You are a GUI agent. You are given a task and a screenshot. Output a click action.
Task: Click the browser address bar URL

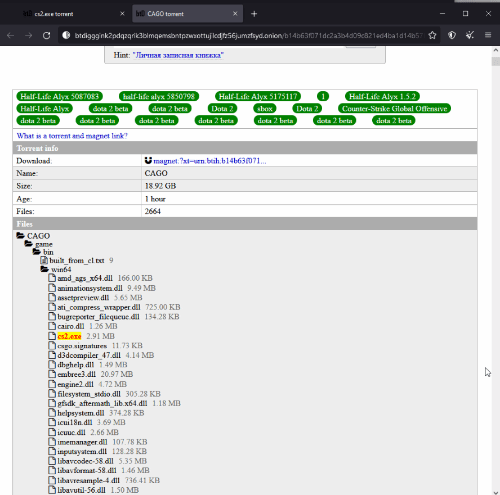[x=248, y=35]
